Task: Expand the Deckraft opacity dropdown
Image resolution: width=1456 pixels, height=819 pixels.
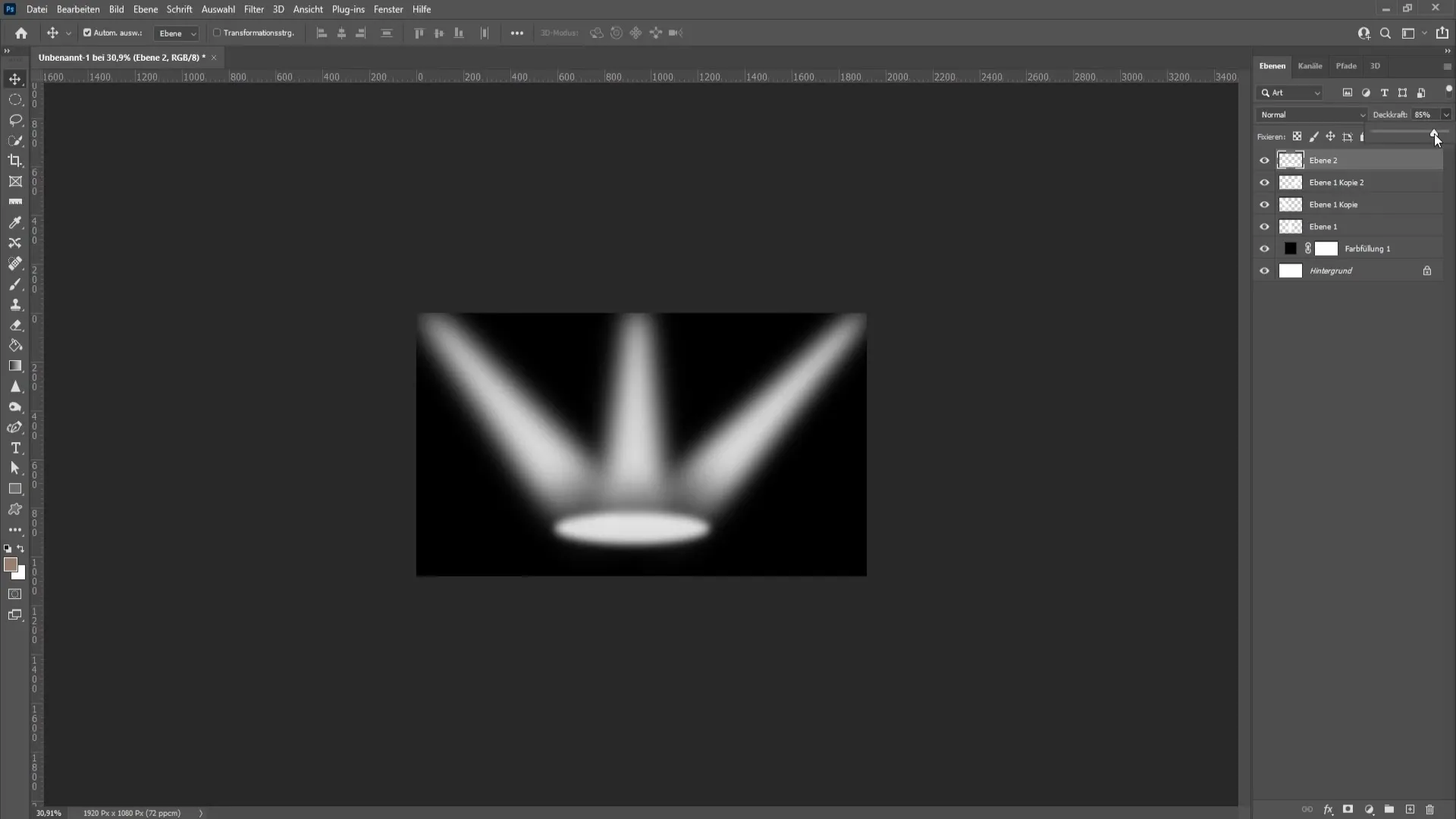Action: (1446, 114)
